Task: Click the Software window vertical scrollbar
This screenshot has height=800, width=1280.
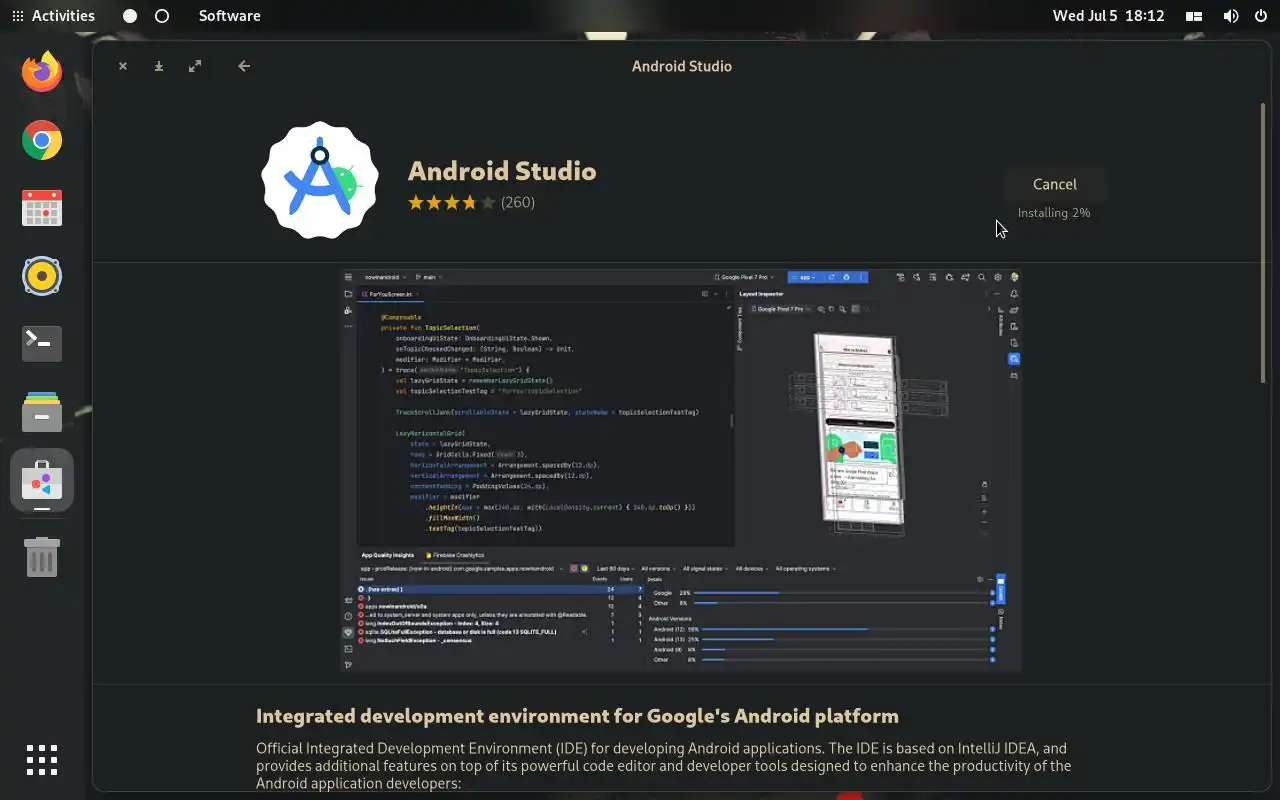Action: click(1263, 242)
